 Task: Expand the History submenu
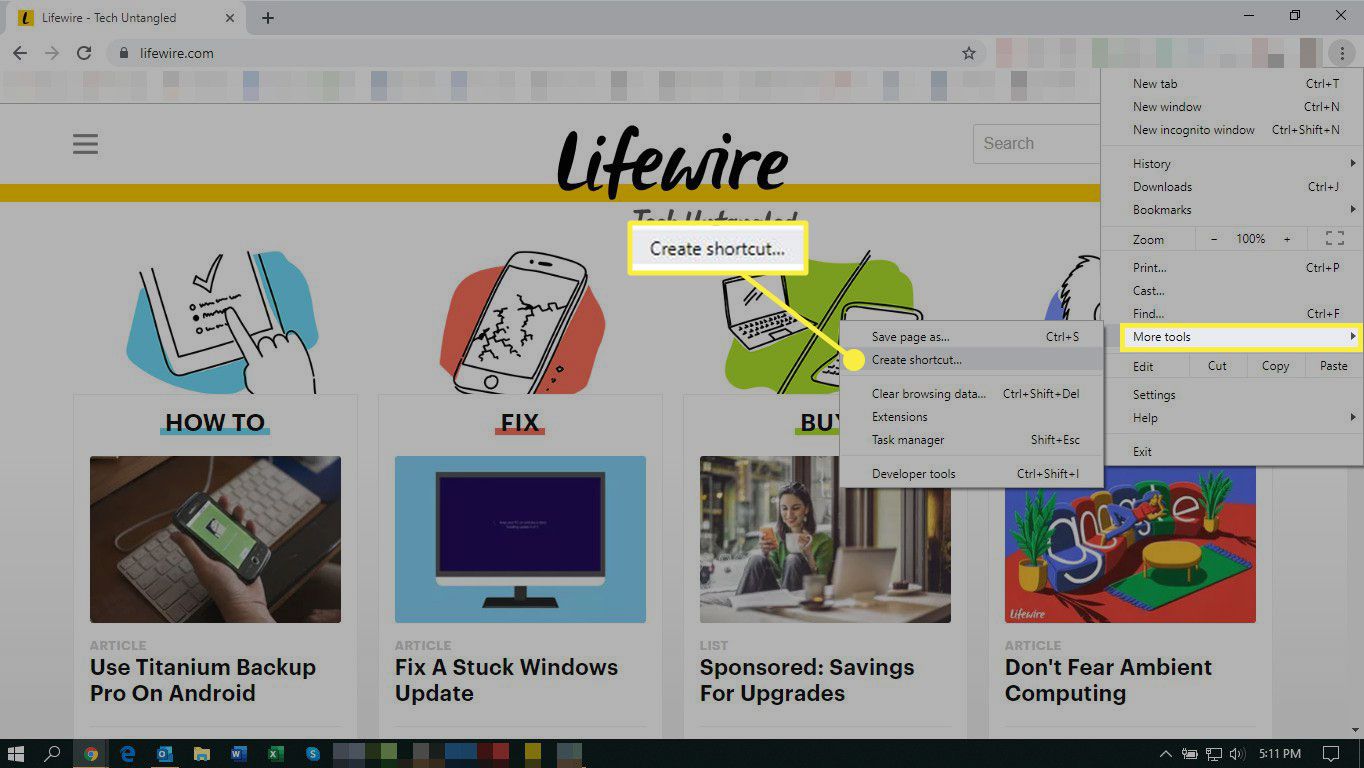click(1232, 163)
